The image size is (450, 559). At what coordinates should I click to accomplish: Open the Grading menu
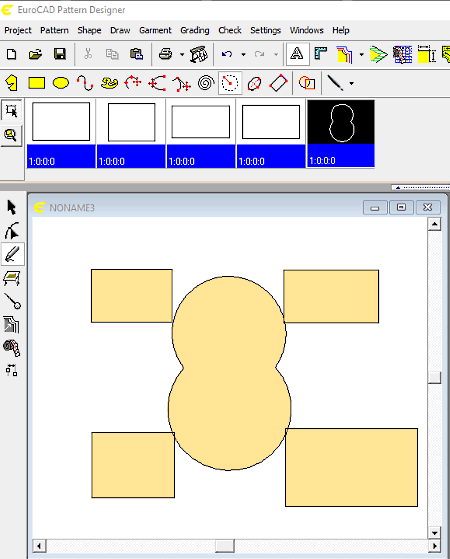click(x=195, y=30)
